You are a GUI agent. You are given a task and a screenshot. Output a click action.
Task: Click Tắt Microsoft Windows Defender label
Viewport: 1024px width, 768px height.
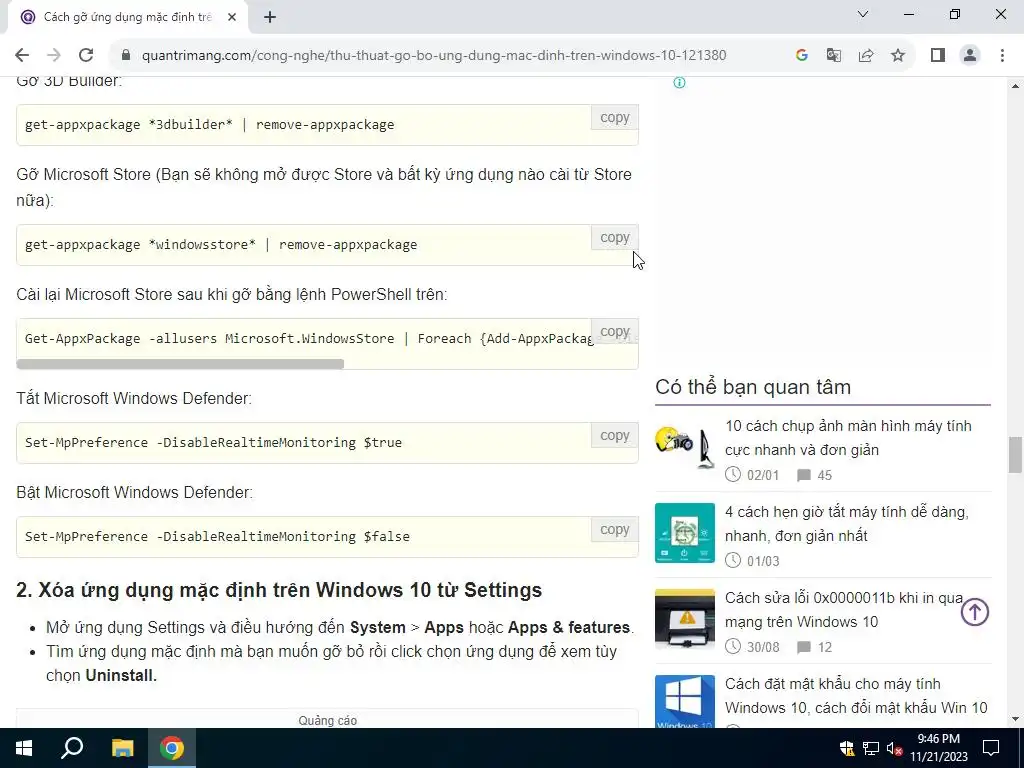tap(134, 398)
